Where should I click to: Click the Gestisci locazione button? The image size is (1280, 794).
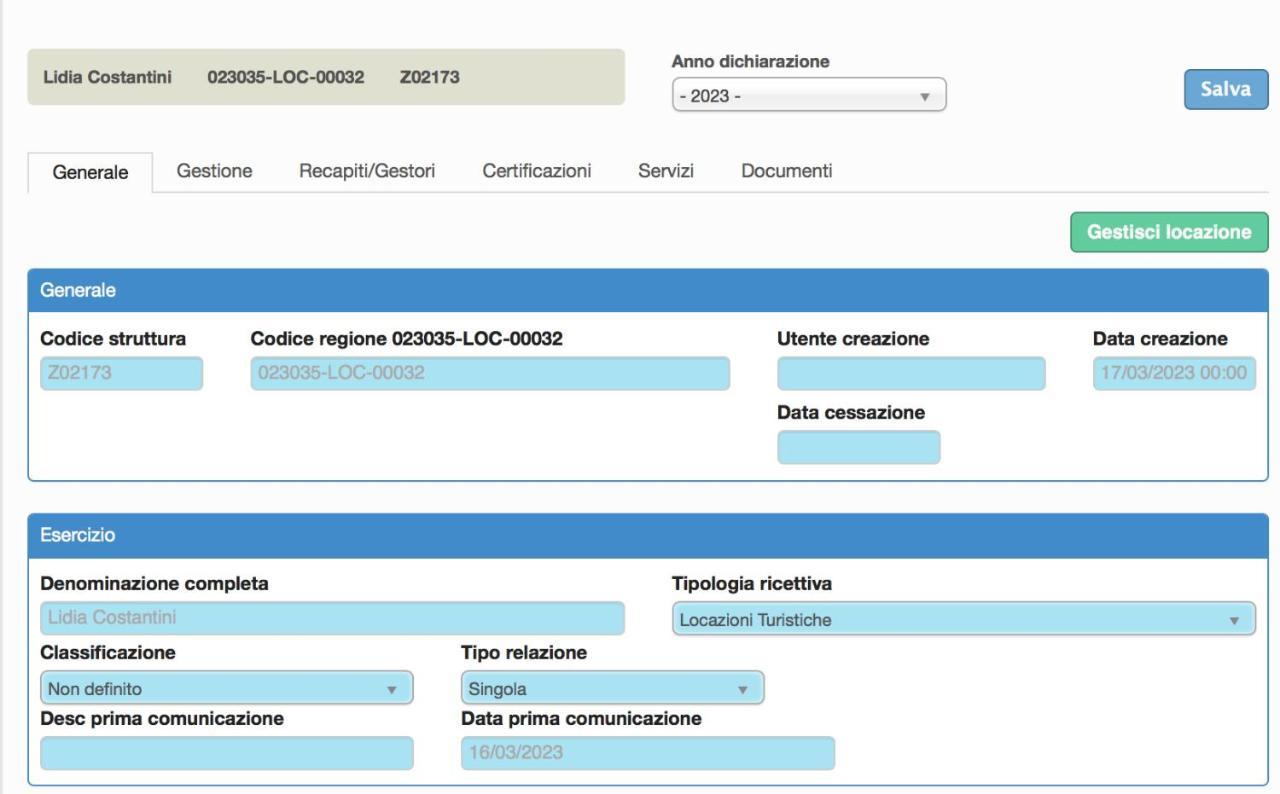1169,232
